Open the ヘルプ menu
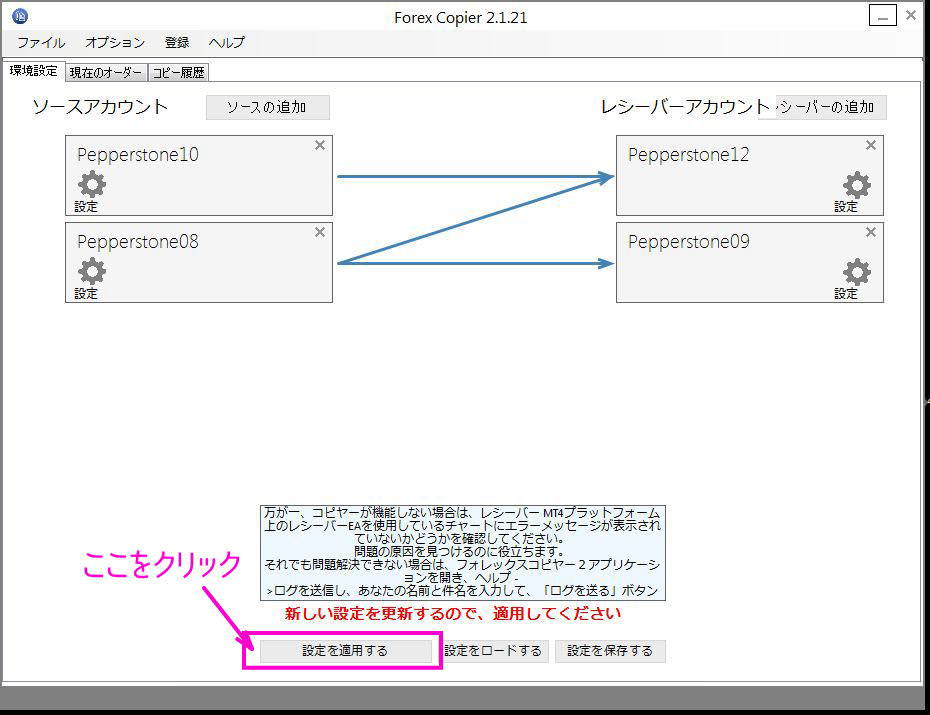 coord(226,43)
